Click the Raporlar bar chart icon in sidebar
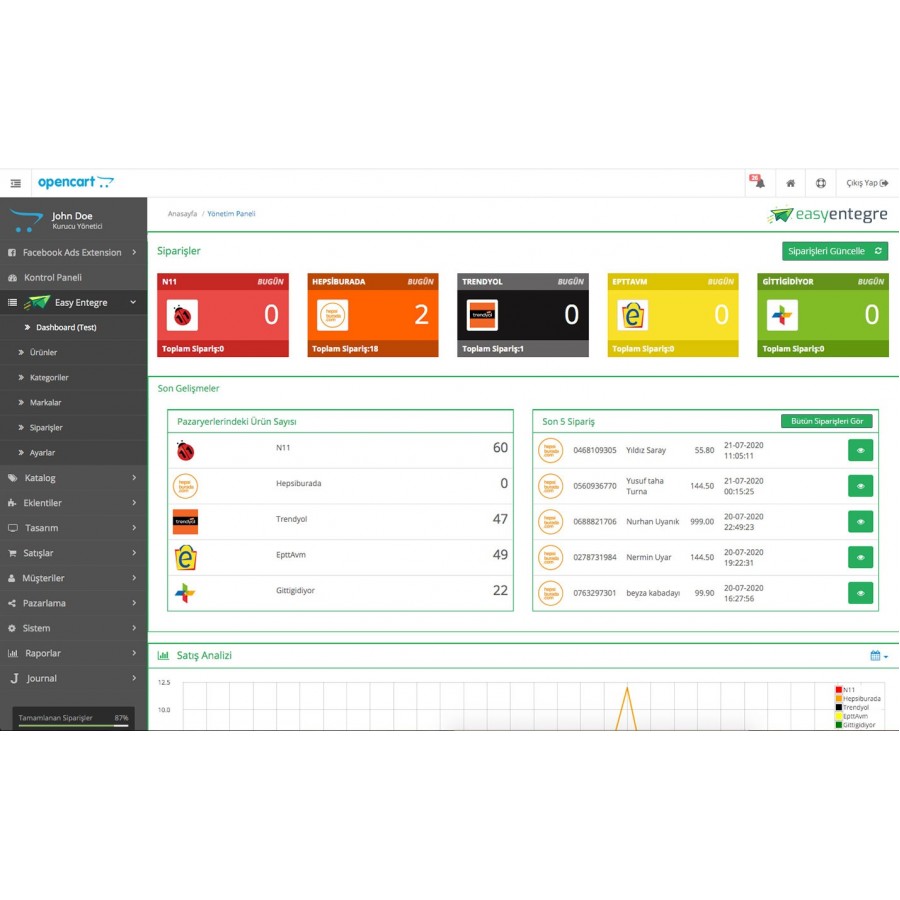The height and width of the screenshot is (900, 900). point(12,653)
